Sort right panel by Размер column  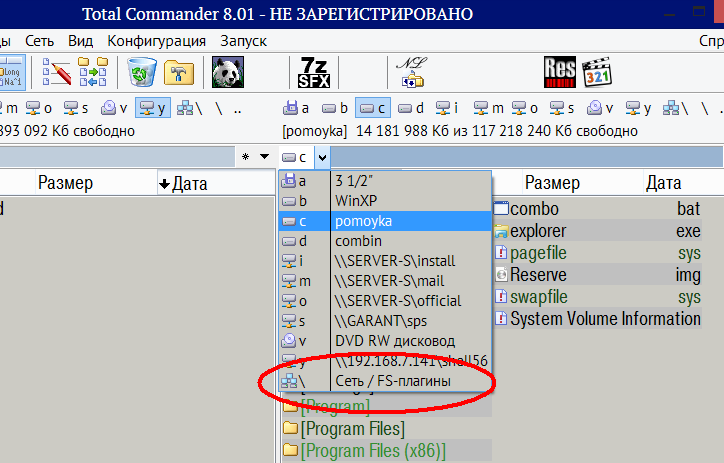tap(583, 183)
